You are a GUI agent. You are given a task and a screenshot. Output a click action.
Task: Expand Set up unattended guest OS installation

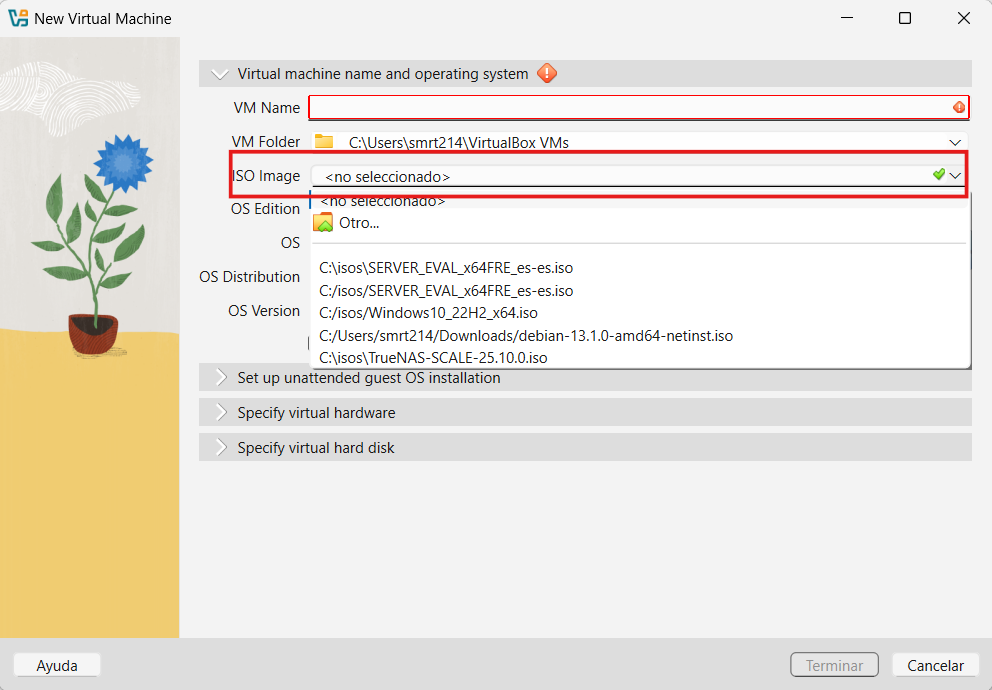(x=221, y=378)
